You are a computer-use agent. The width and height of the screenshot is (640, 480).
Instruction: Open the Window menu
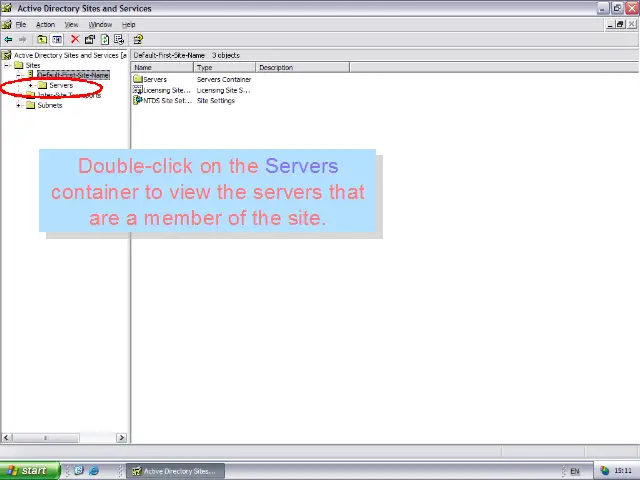100,24
